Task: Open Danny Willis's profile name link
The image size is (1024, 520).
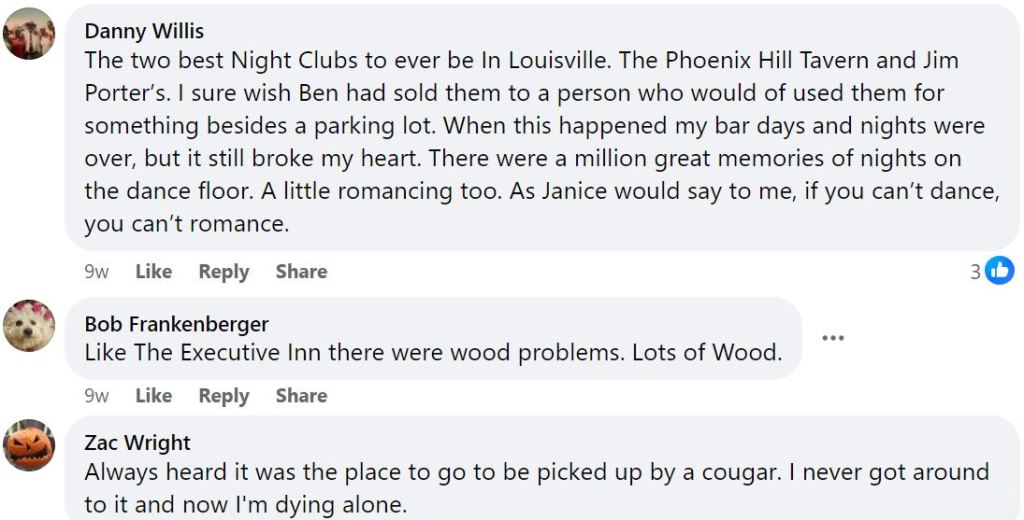Action: tap(144, 32)
